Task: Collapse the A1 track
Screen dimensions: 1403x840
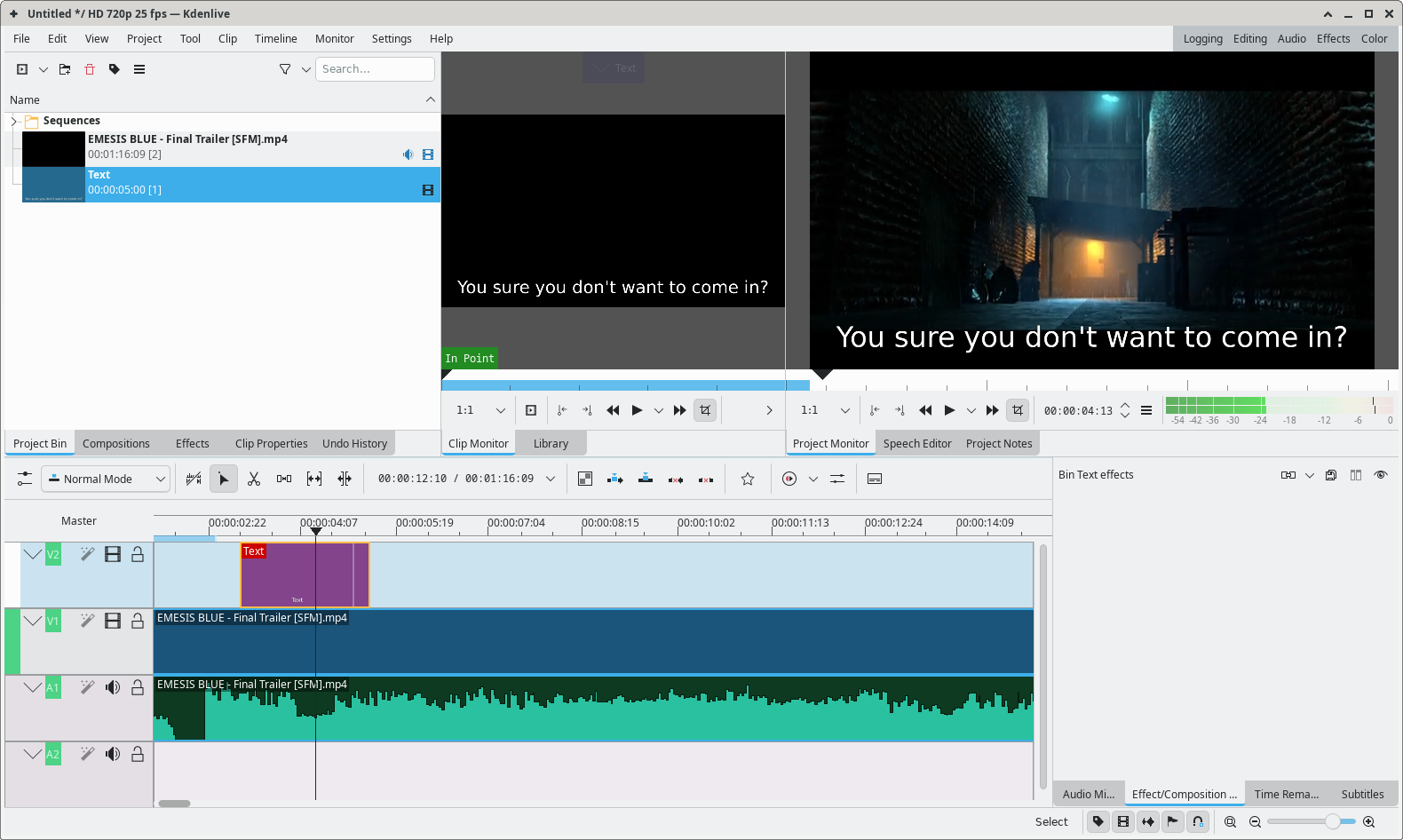Action: pos(33,687)
